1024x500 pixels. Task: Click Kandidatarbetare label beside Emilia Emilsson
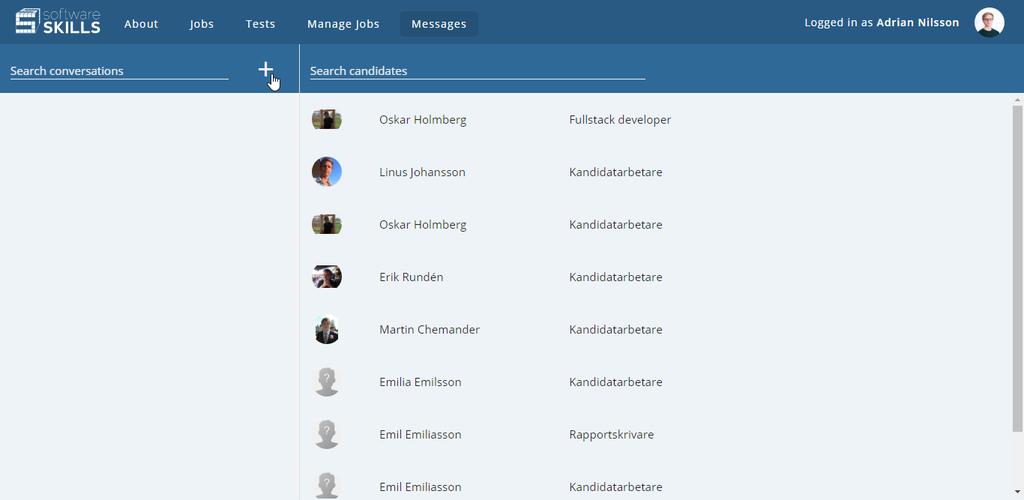coord(615,382)
